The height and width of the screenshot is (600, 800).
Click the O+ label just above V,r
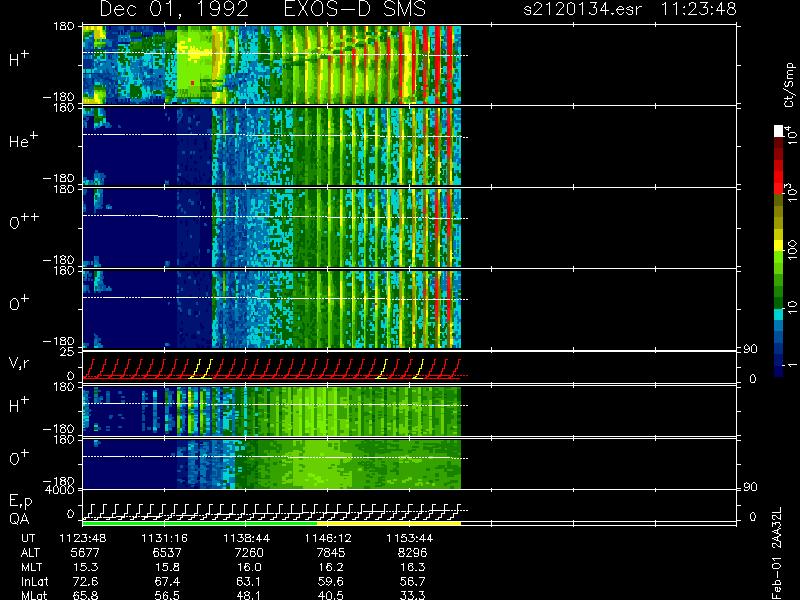pyautogui.click(x=19, y=303)
